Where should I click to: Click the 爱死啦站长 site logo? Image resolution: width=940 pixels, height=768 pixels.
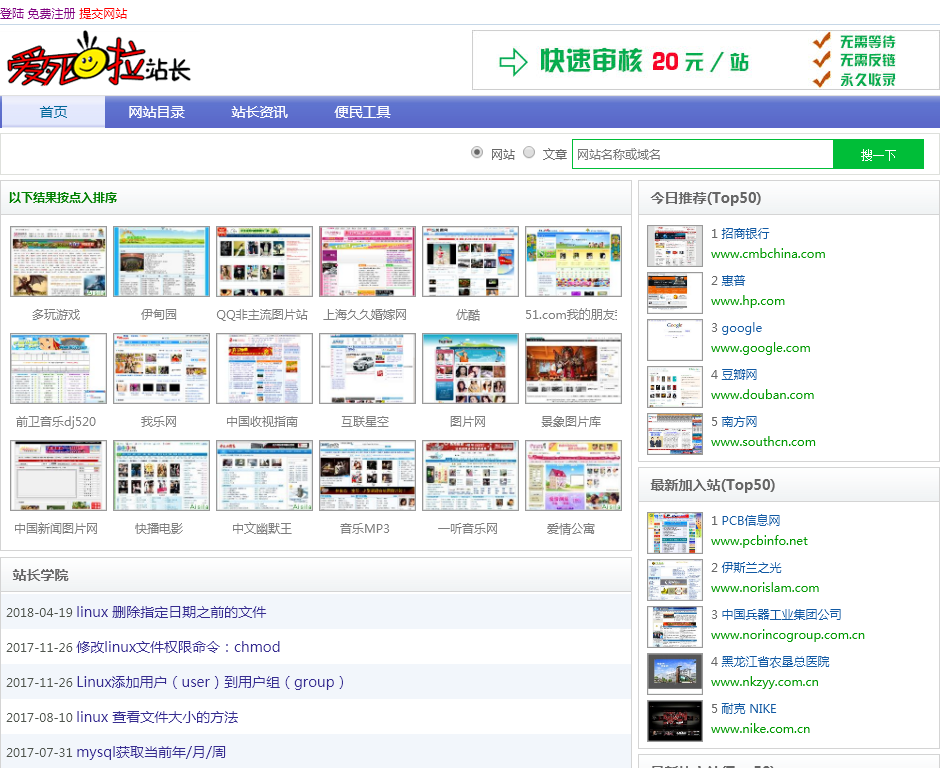pos(98,58)
